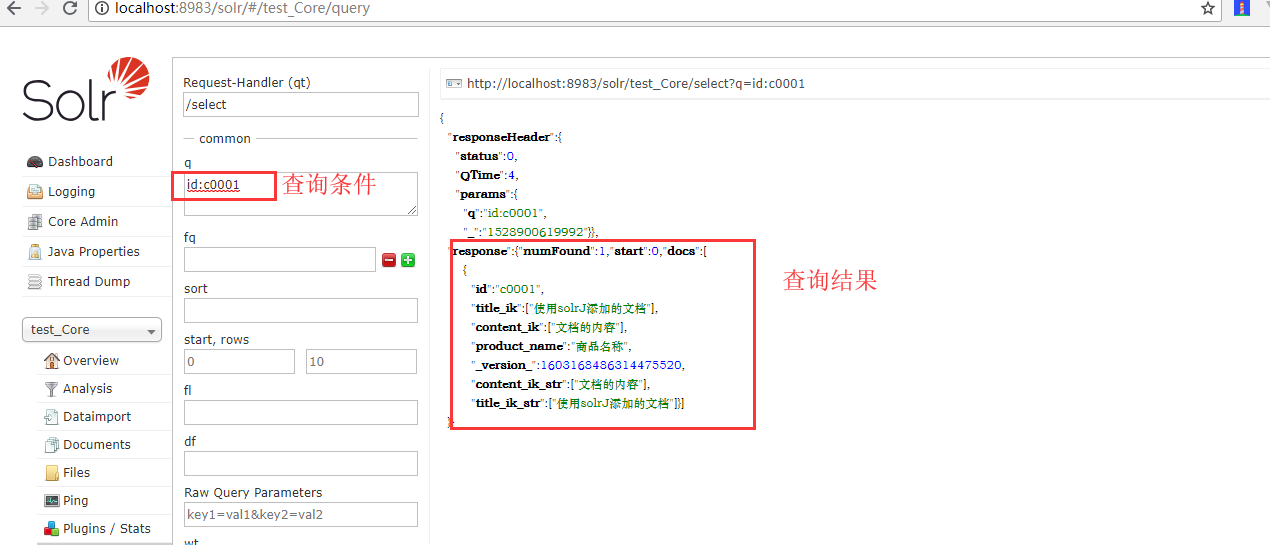Click the fl field list input
The width and height of the screenshot is (1270, 545).
click(x=301, y=412)
